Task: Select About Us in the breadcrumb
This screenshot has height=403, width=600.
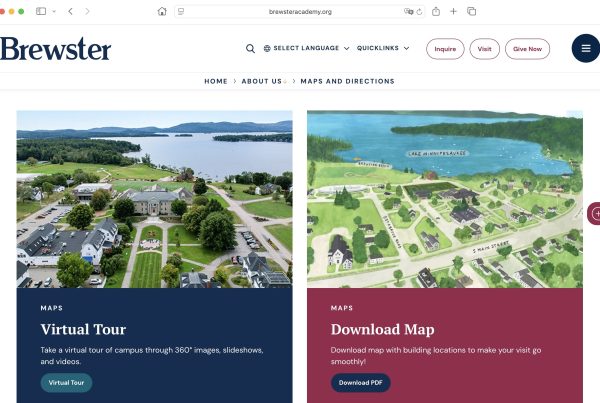Action: coord(261,81)
